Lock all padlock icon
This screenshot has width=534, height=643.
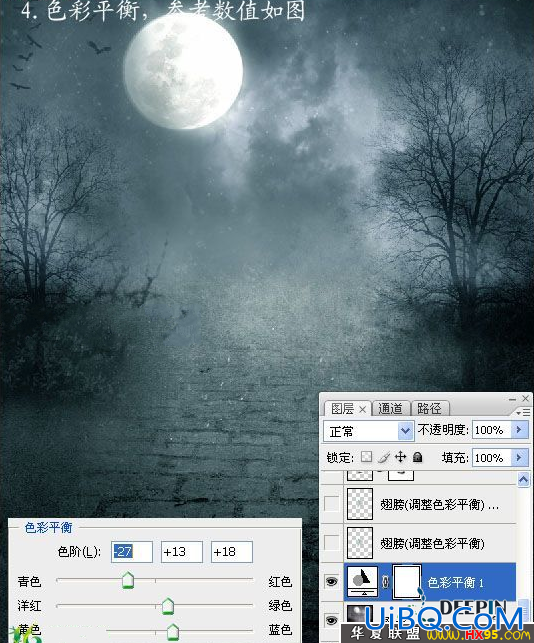pos(418,457)
